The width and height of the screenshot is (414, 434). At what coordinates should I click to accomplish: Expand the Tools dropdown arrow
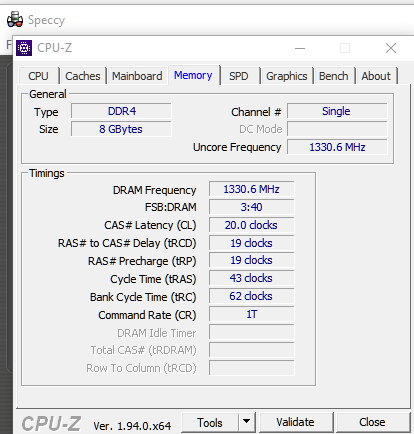[x=247, y=422]
